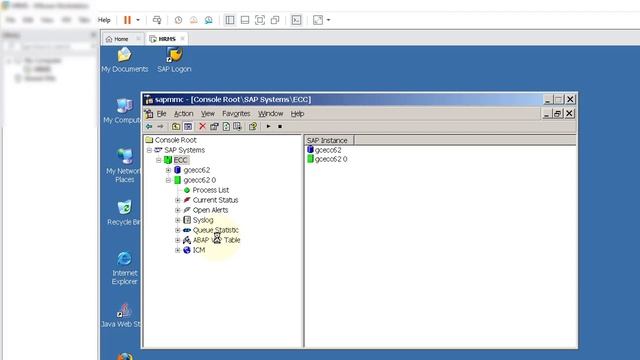Expand the ICM node
This screenshot has width=640, height=360.
pos(178,250)
